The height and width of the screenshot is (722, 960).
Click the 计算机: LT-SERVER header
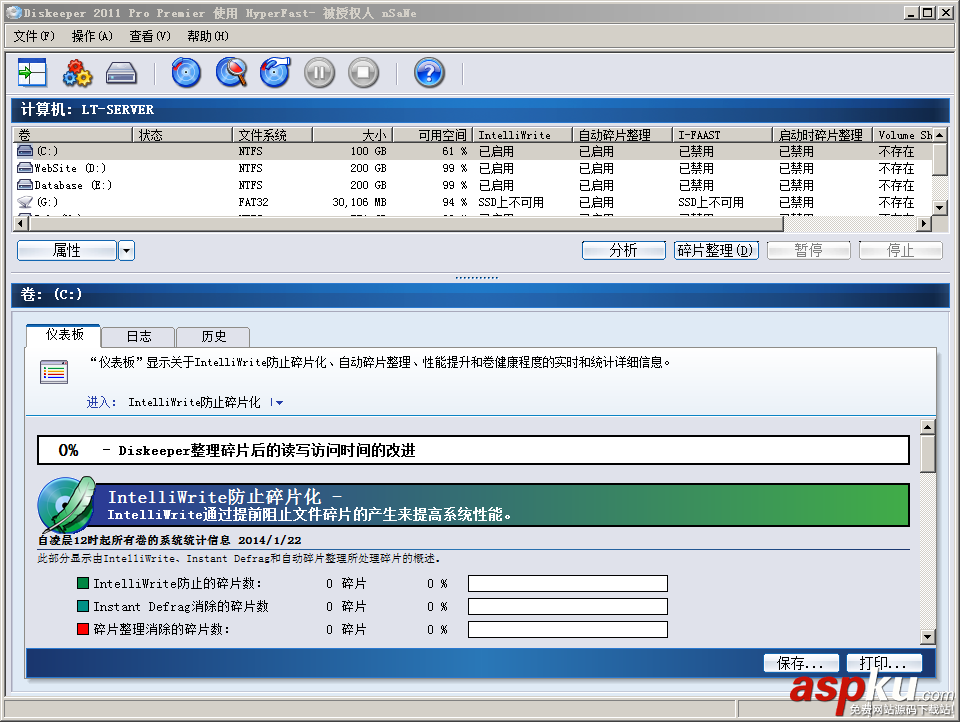(481, 110)
